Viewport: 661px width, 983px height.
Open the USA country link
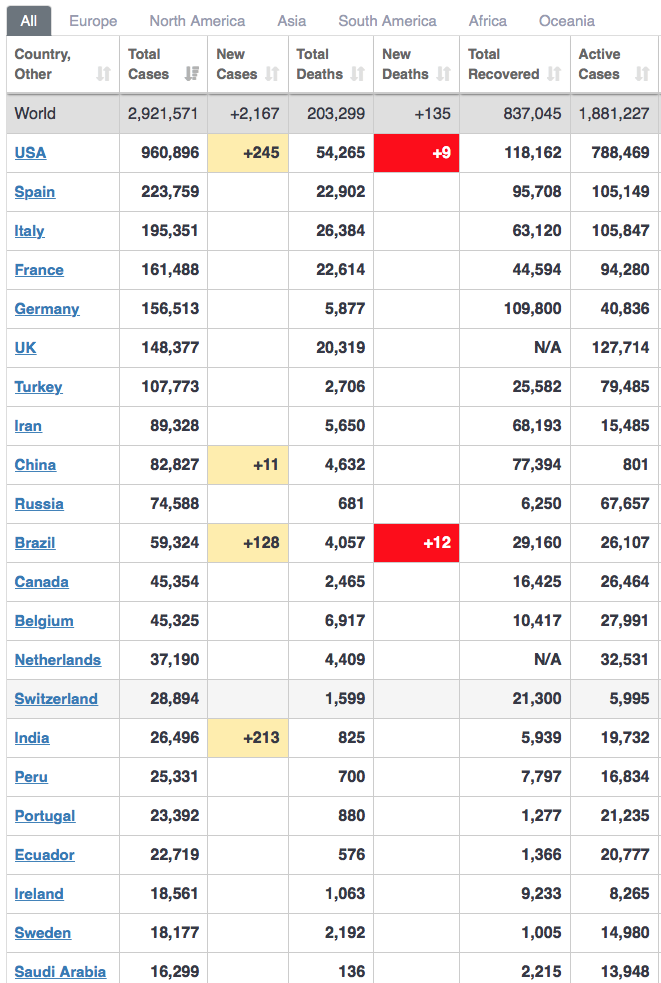[30, 153]
